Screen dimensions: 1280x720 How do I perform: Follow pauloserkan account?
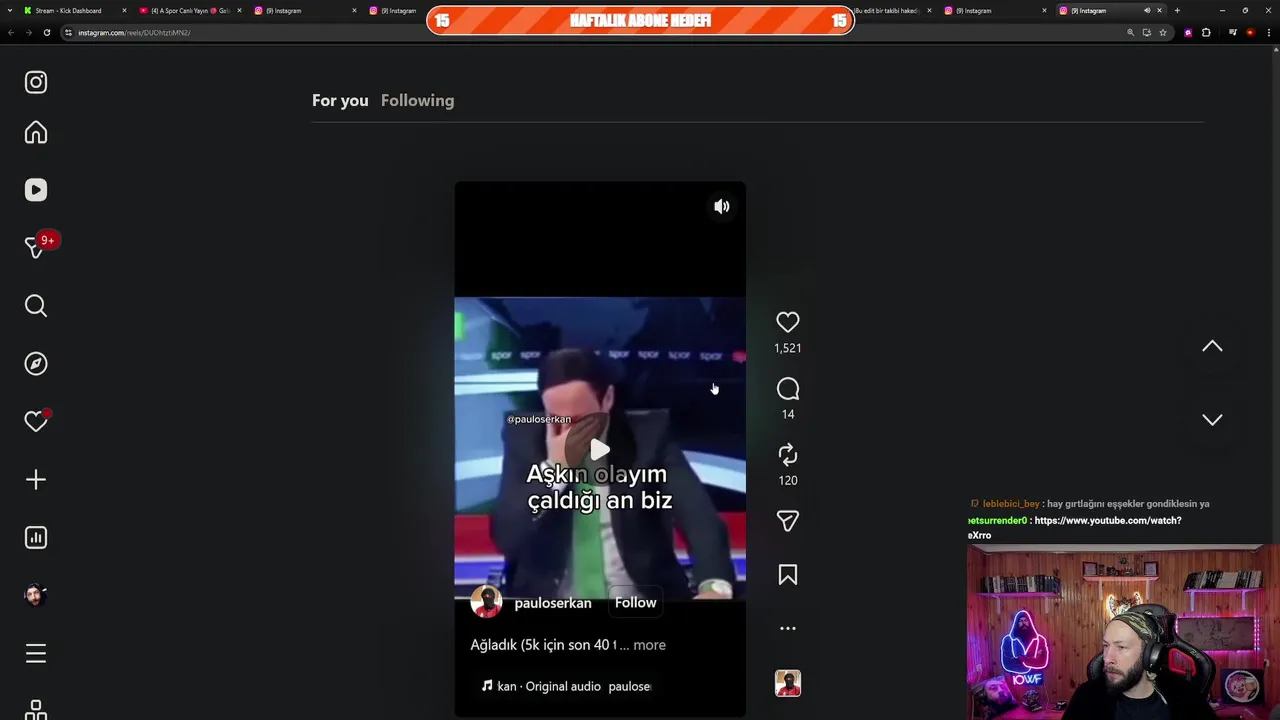click(635, 603)
